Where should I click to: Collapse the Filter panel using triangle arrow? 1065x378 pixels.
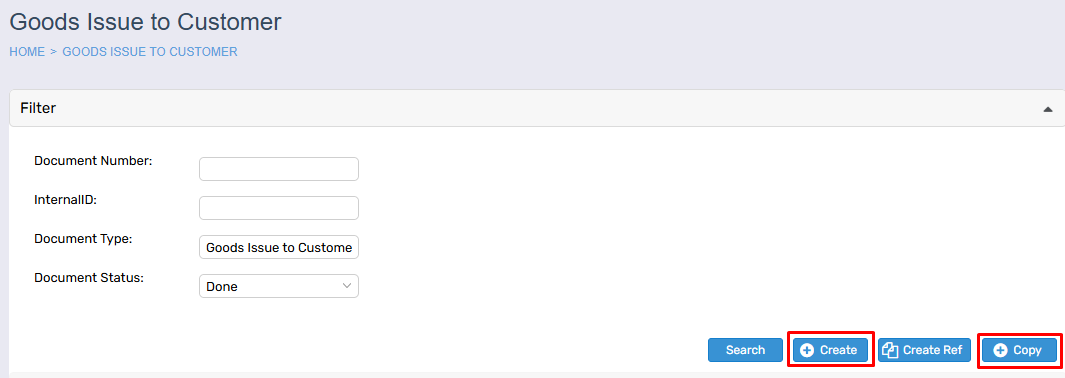pyautogui.click(x=1048, y=109)
